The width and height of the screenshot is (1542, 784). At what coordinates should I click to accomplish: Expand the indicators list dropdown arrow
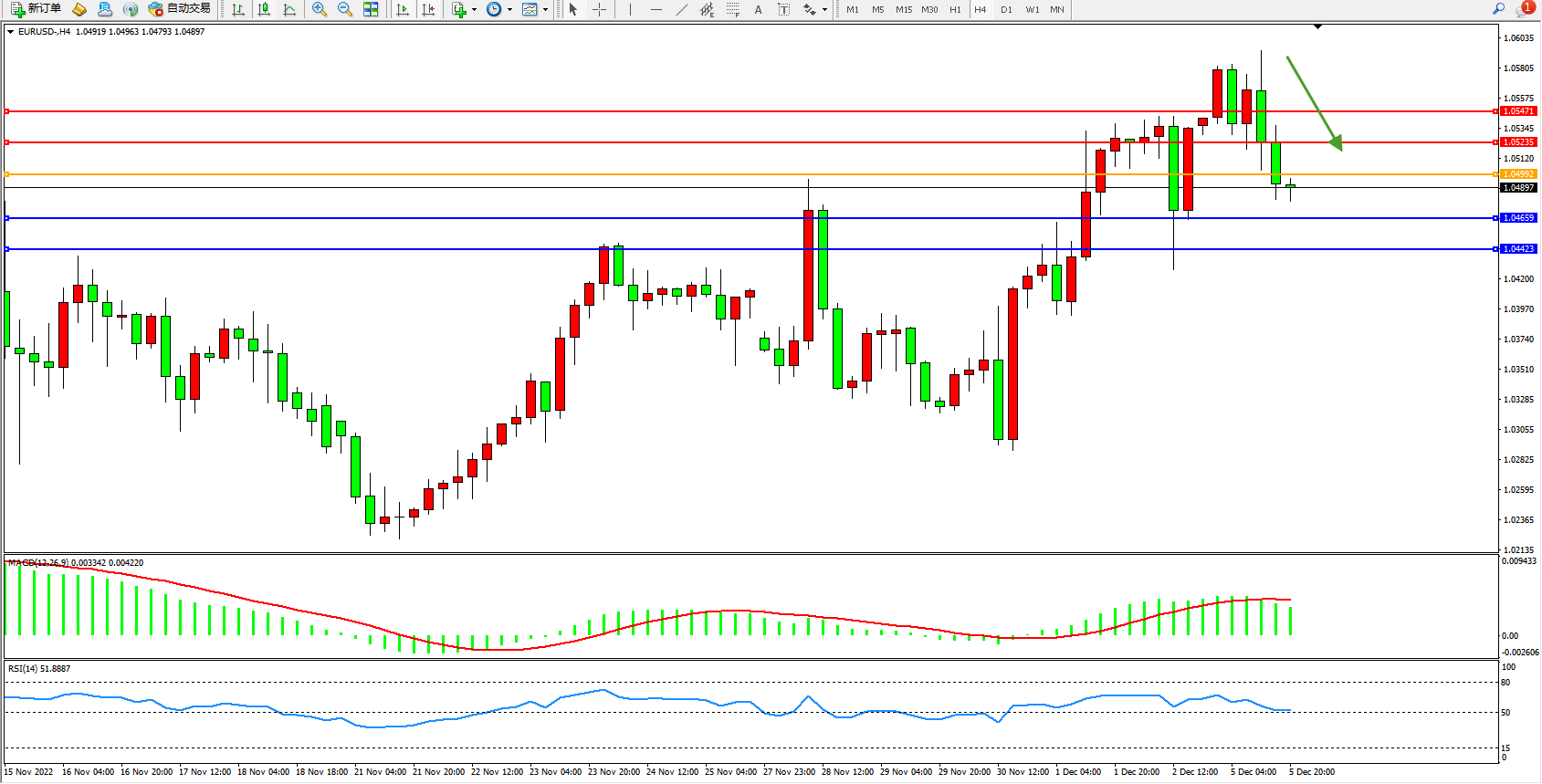[x=474, y=9]
